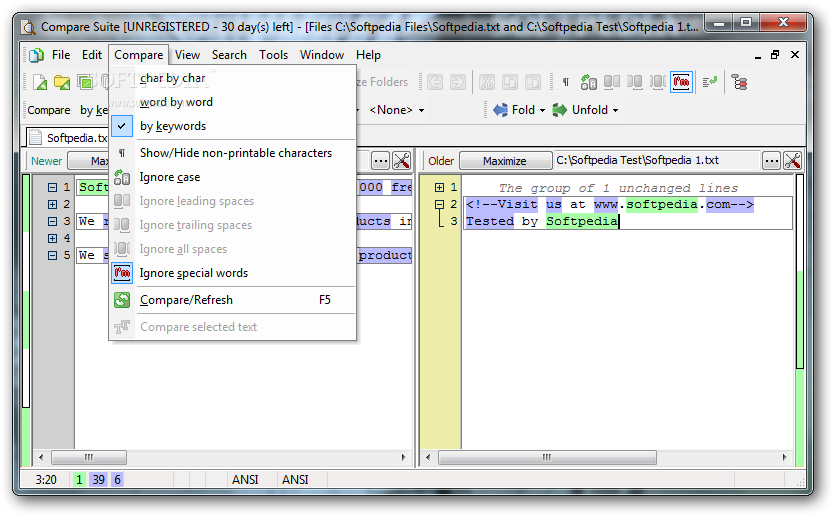The width and height of the screenshot is (834, 516).
Task: Toggle non-printable characters pilcrow in toolbar
Action: tap(566, 82)
